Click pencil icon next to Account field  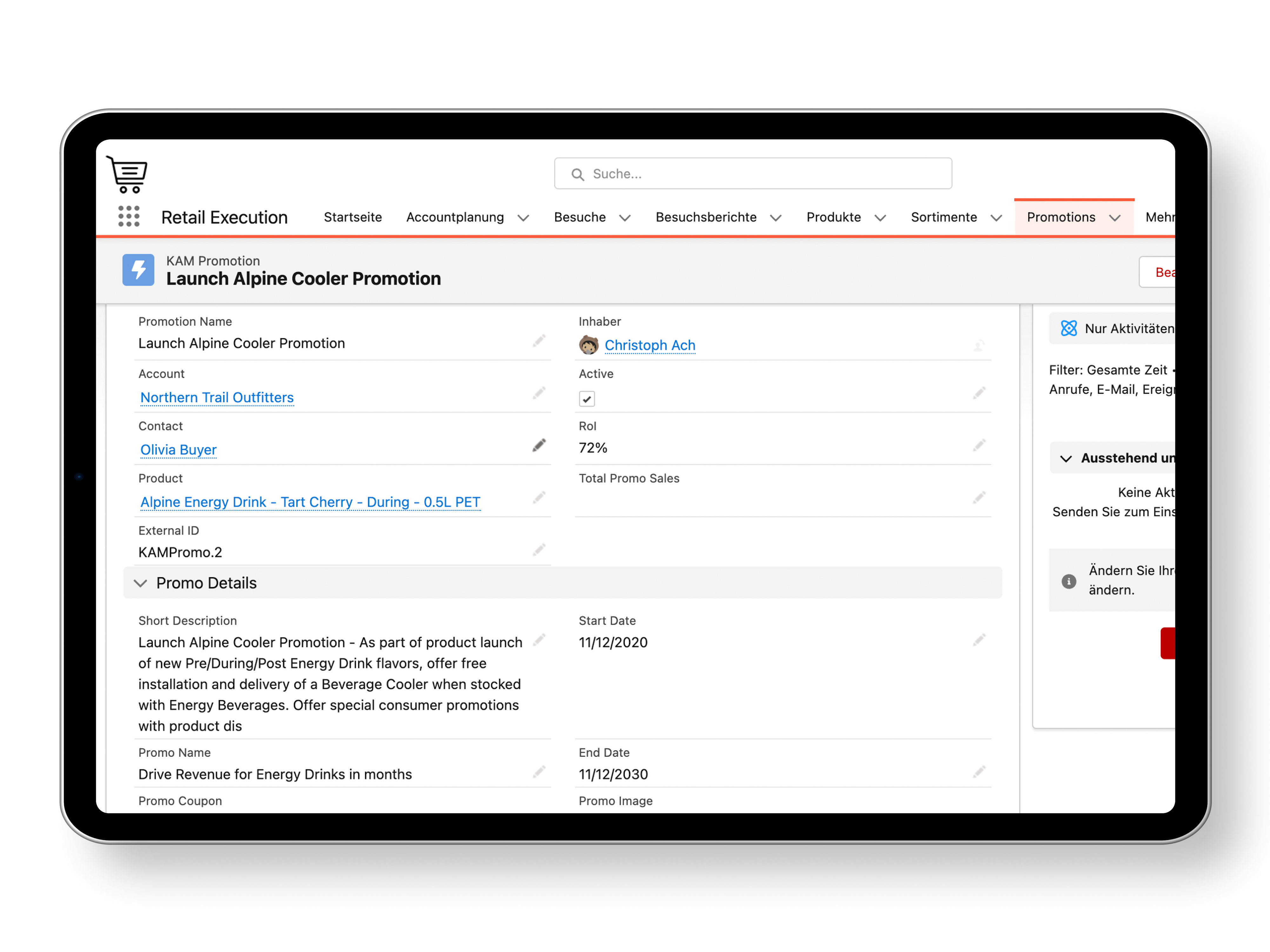pyautogui.click(x=538, y=394)
